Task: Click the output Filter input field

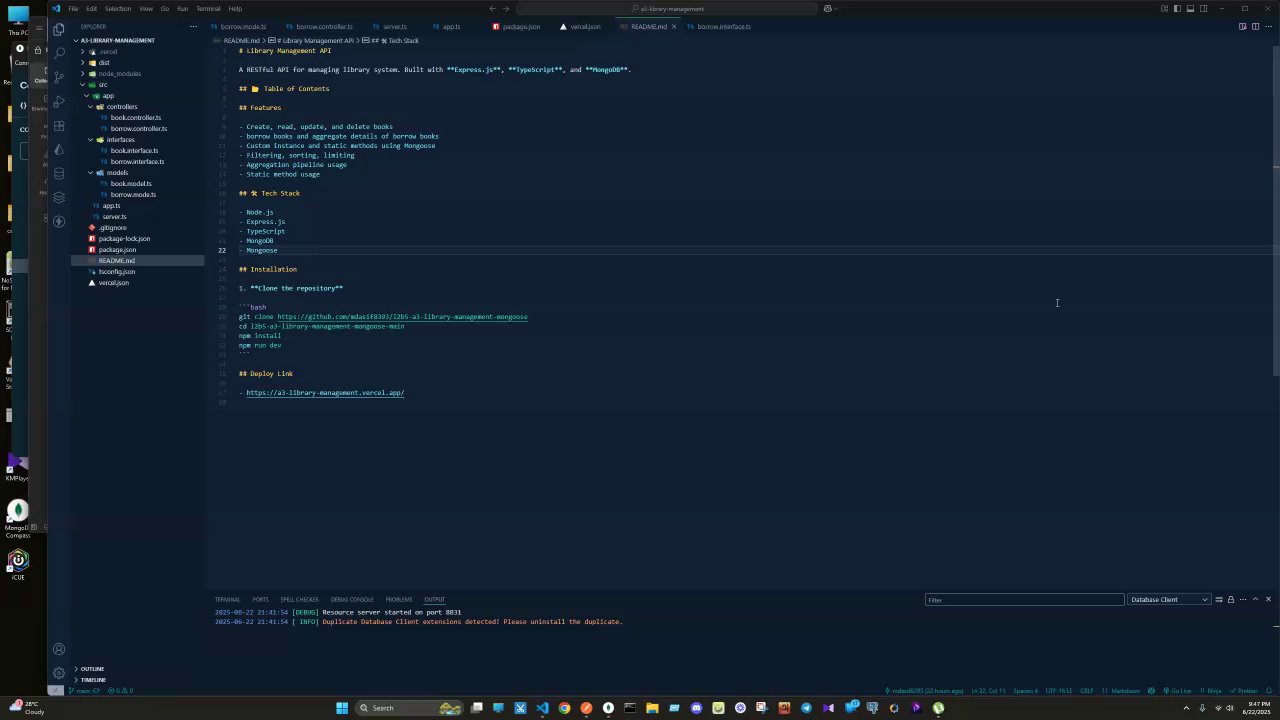Action: point(1024,600)
